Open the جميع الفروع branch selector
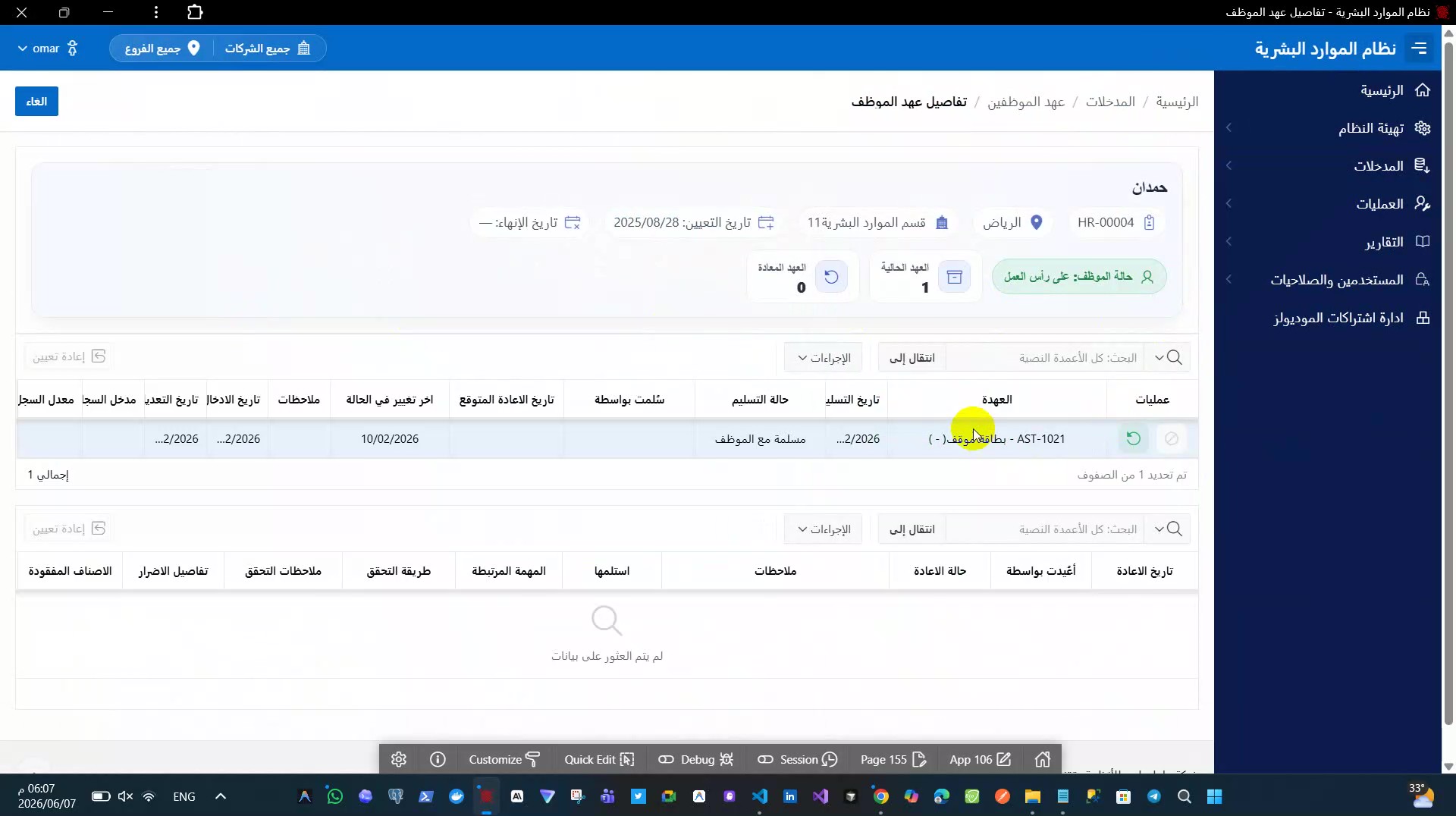The image size is (1456, 816). (x=162, y=49)
